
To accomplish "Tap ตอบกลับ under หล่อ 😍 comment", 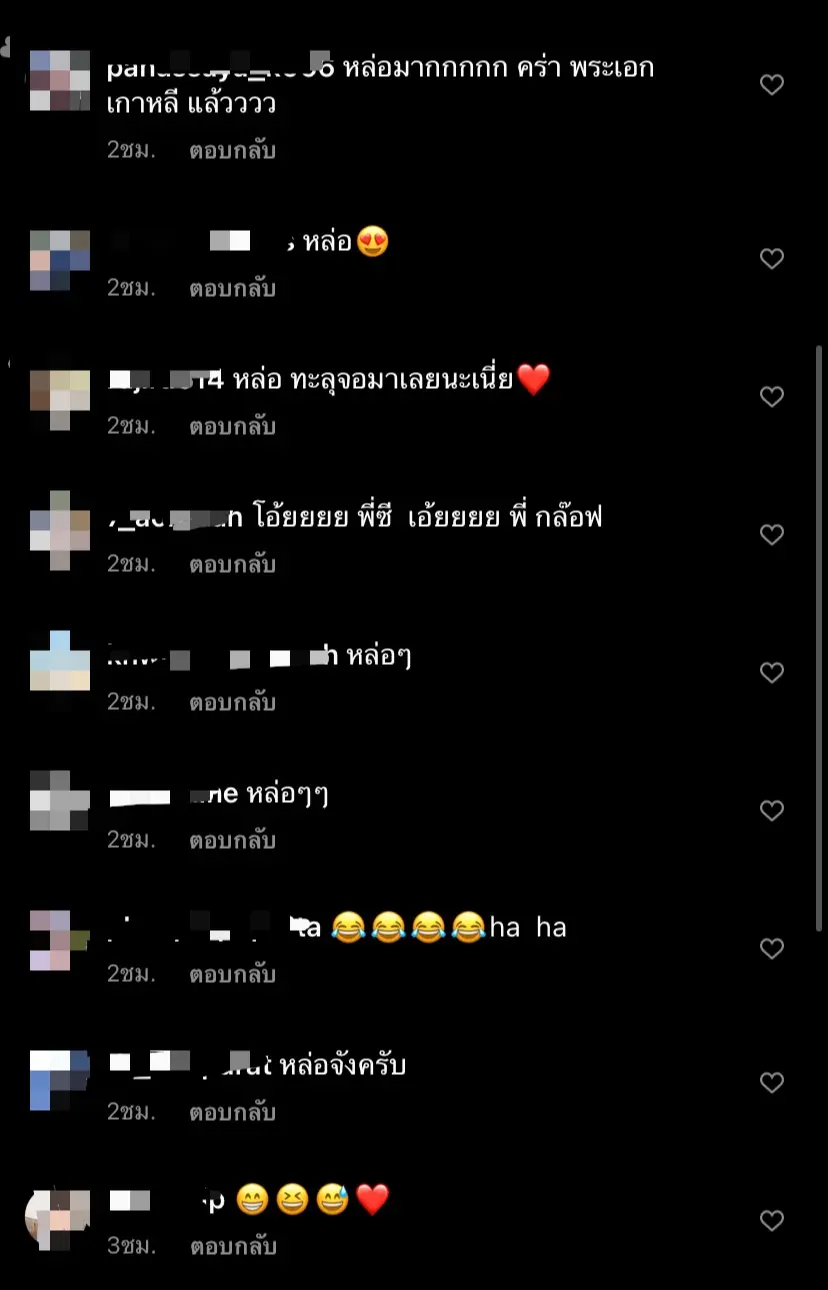I will pyautogui.click(x=232, y=289).
